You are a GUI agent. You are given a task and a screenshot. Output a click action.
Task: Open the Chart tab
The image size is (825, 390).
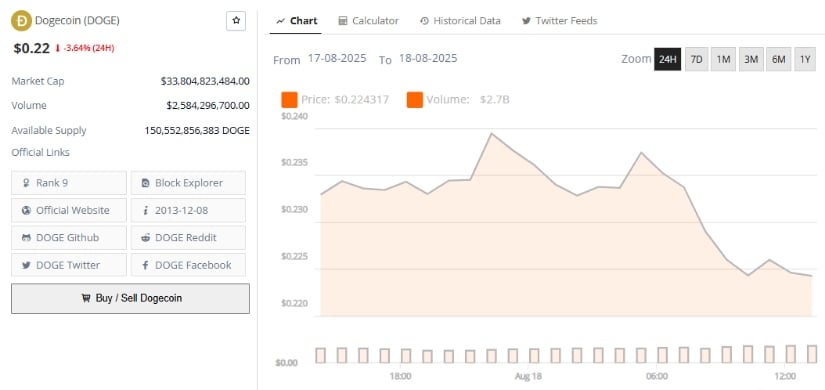point(296,21)
